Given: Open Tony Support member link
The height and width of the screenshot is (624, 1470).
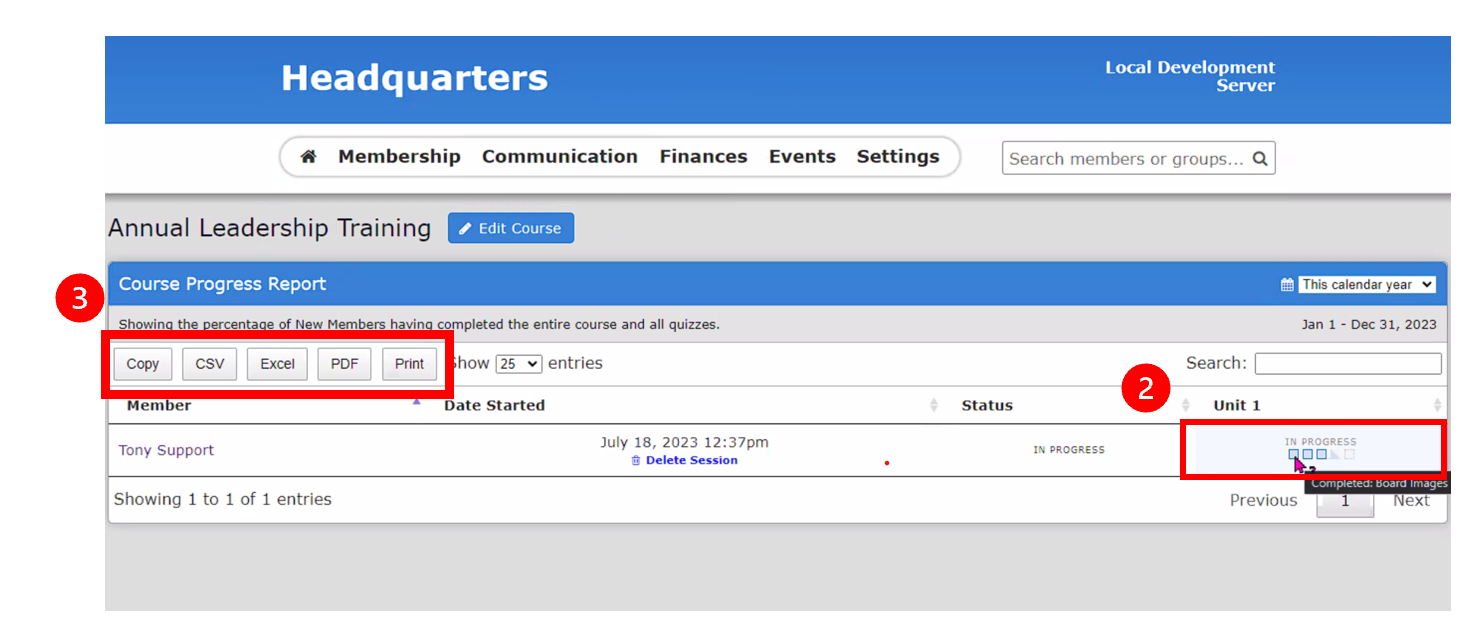Looking at the screenshot, I should pos(166,450).
